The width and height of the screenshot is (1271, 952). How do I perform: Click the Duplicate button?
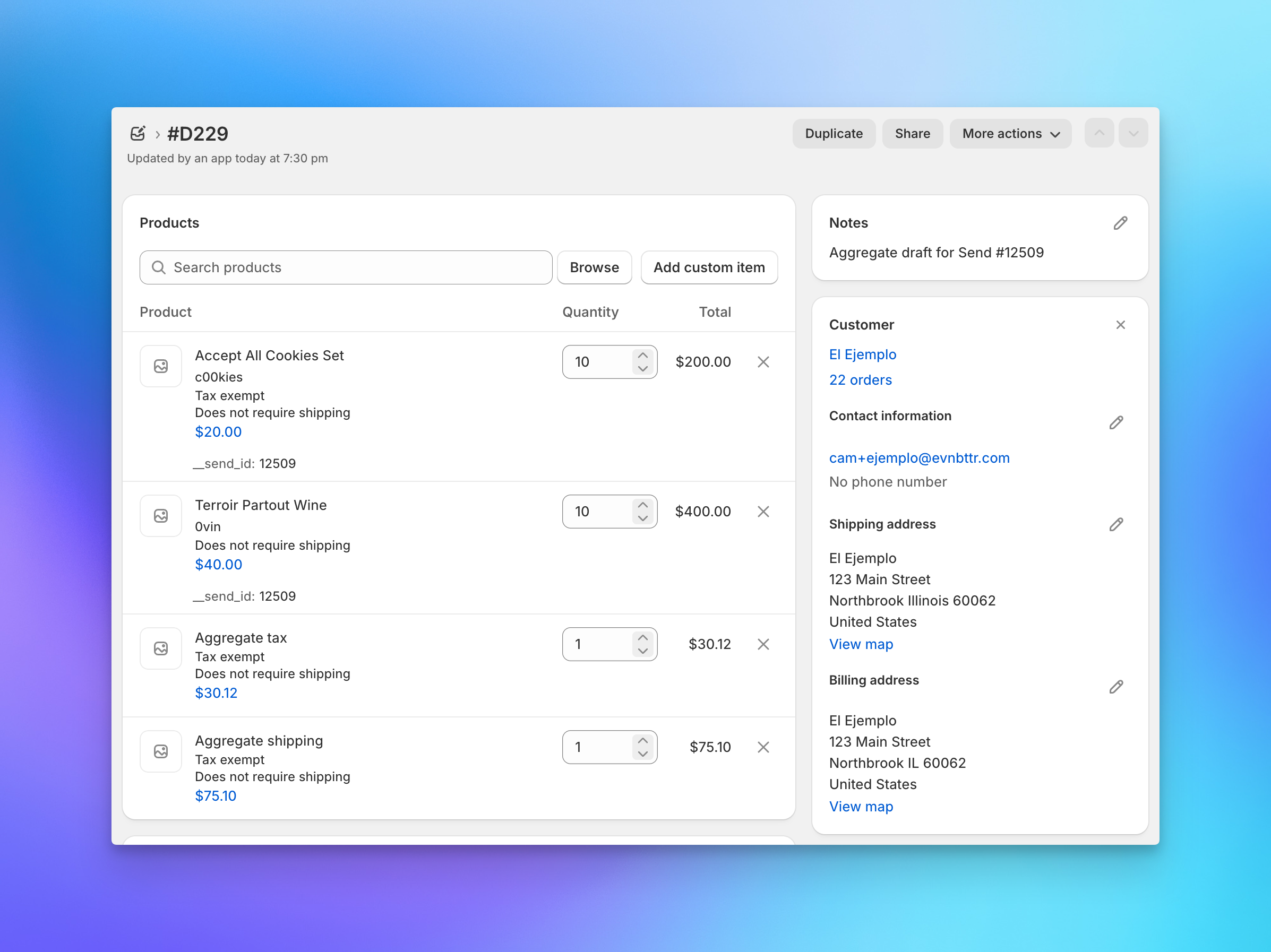(834, 133)
